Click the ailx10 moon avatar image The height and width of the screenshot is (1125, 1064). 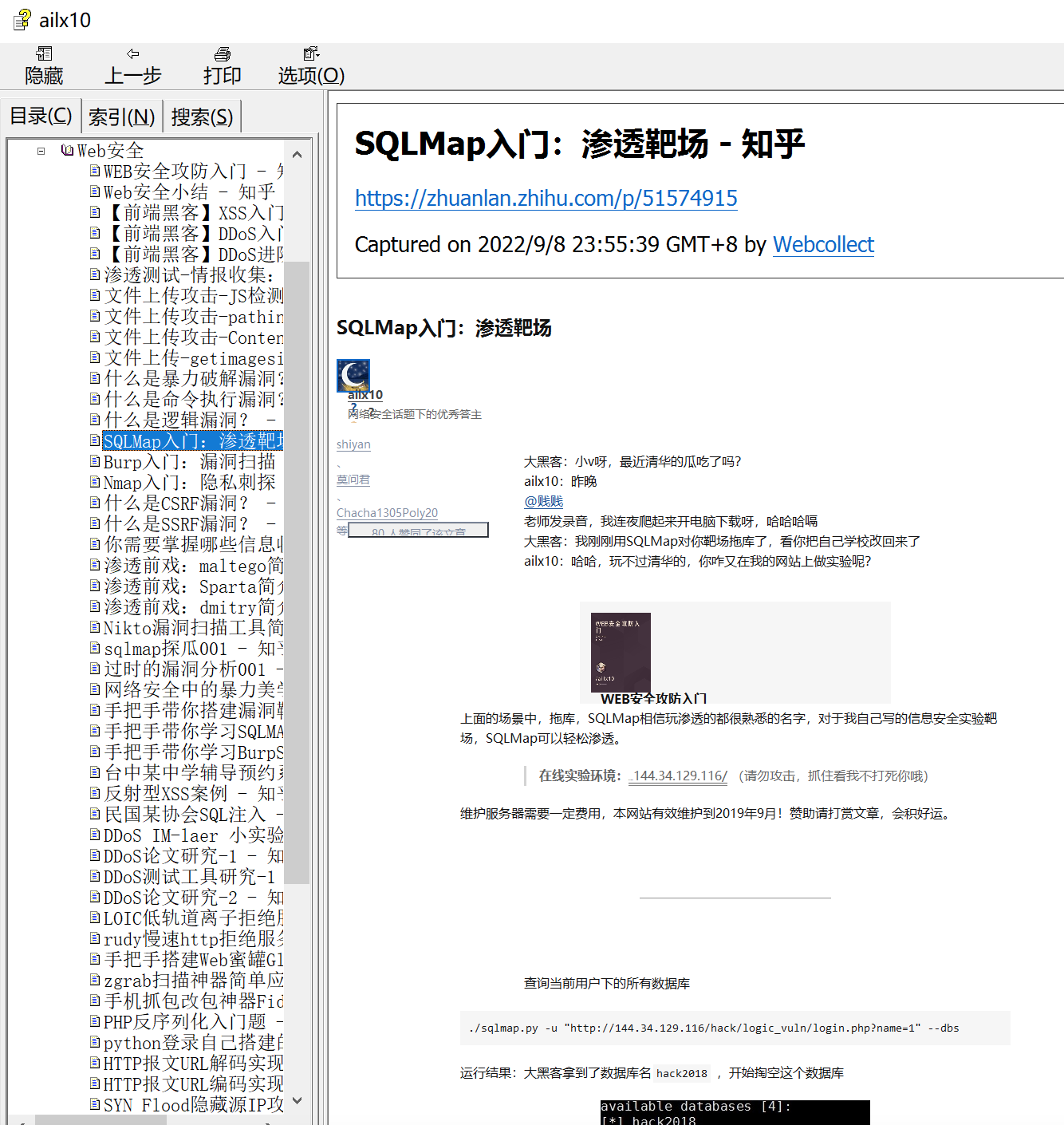coord(353,375)
